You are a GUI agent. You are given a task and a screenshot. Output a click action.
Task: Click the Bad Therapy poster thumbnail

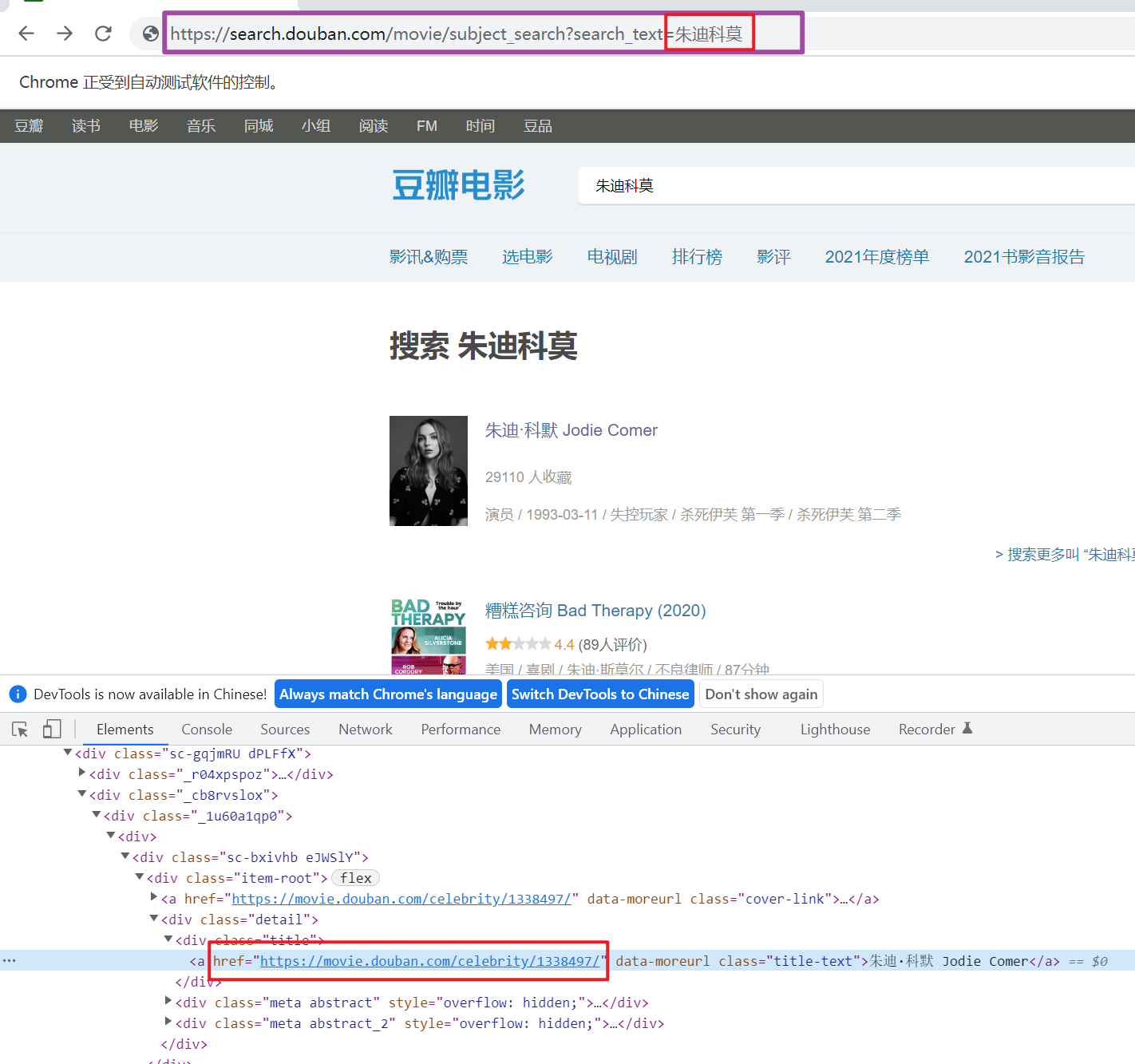tap(429, 636)
